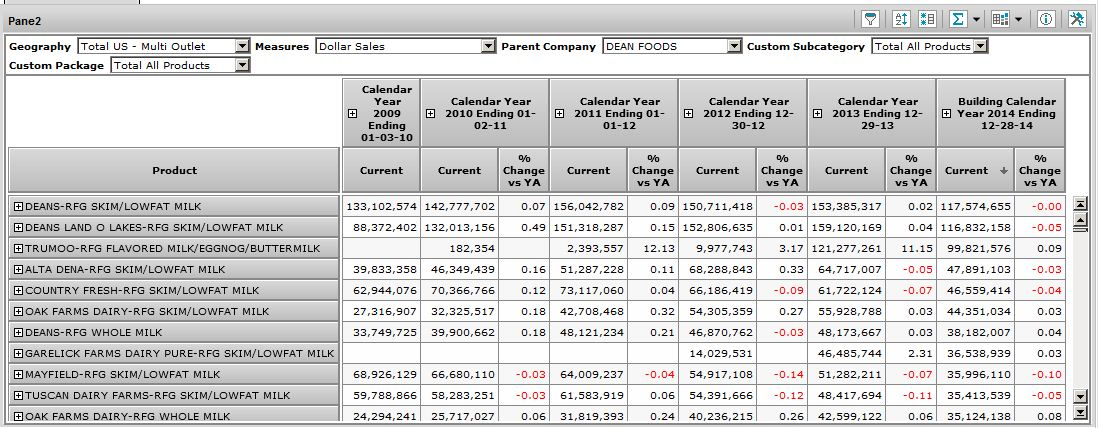Open the Sigma icon dropdown arrow
This screenshot has height=428, width=1098.
(975, 19)
